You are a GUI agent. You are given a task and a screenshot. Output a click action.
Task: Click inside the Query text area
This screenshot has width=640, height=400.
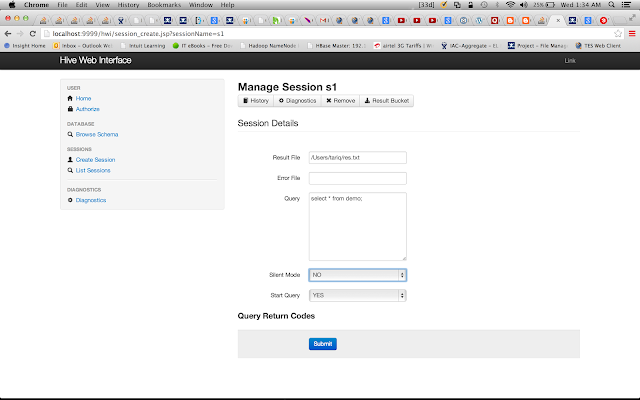tap(358, 227)
